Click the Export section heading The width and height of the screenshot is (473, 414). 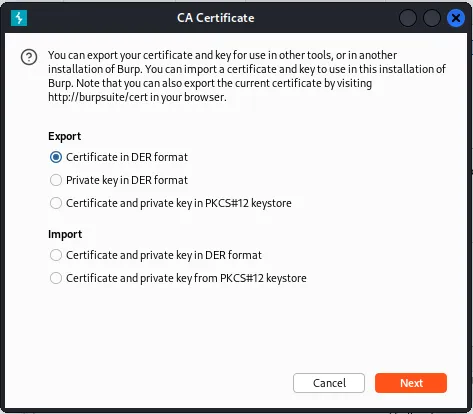click(65, 136)
